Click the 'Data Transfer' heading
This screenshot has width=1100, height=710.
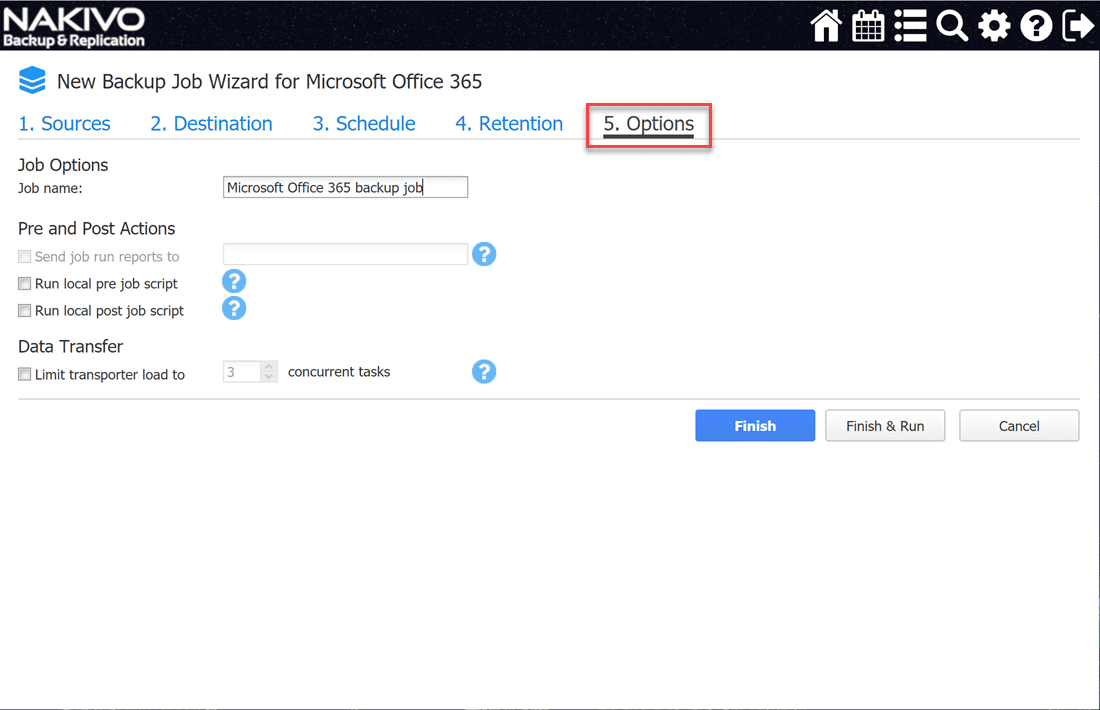(71, 347)
